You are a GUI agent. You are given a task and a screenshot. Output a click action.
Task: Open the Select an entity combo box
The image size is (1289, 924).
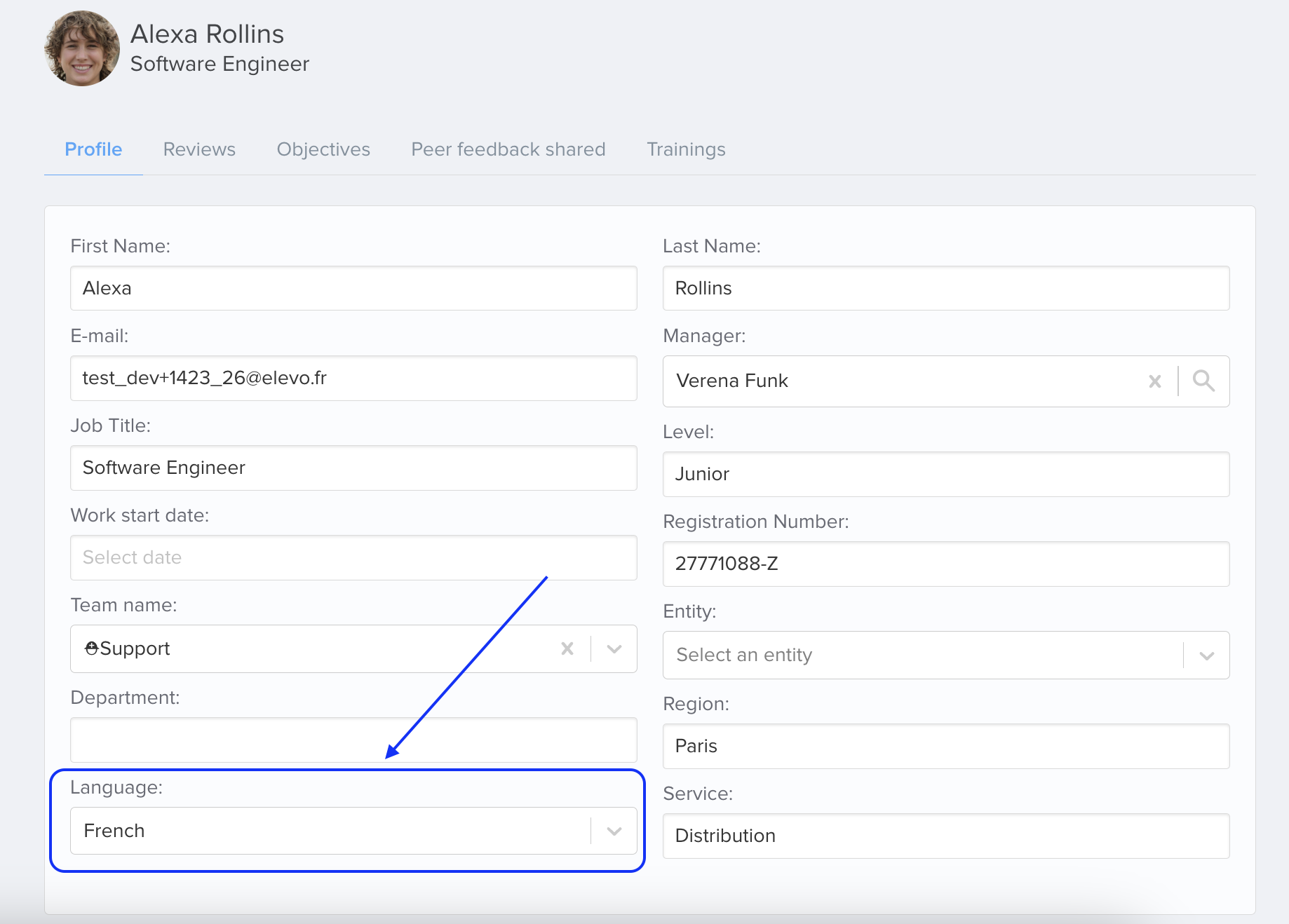(946, 655)
